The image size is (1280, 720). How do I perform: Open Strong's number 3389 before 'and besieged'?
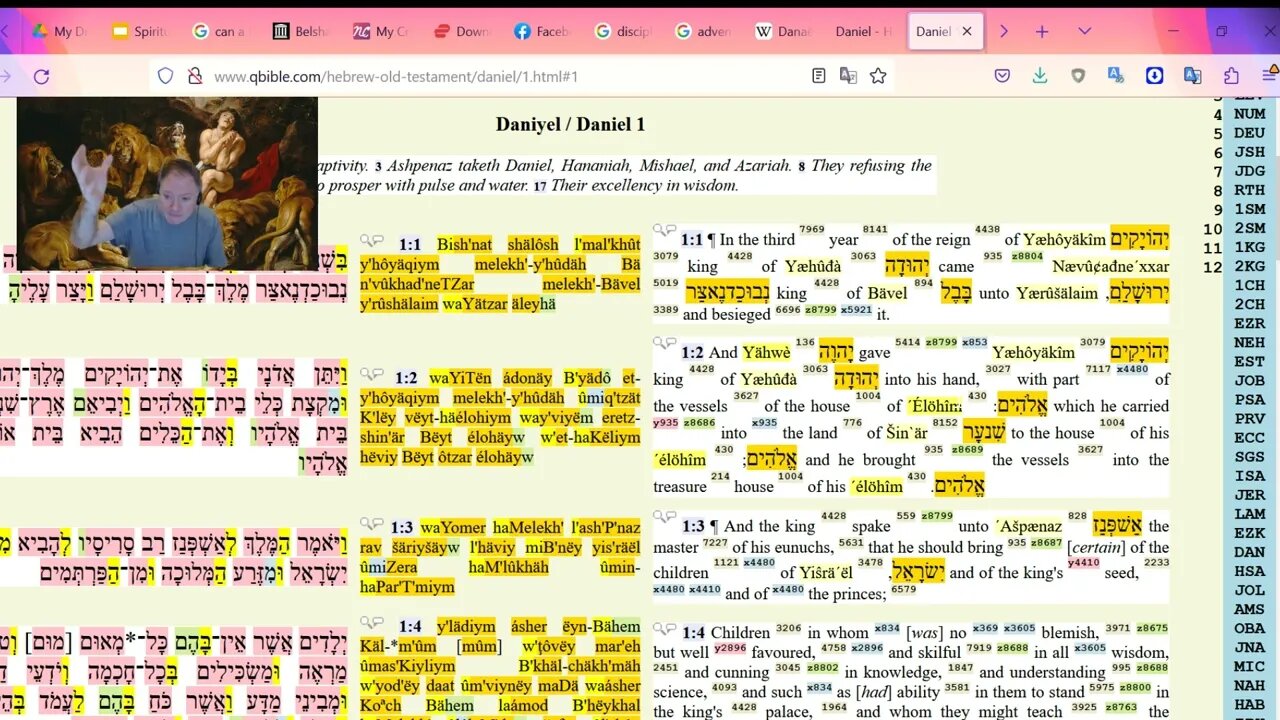(x=666, y=310)
